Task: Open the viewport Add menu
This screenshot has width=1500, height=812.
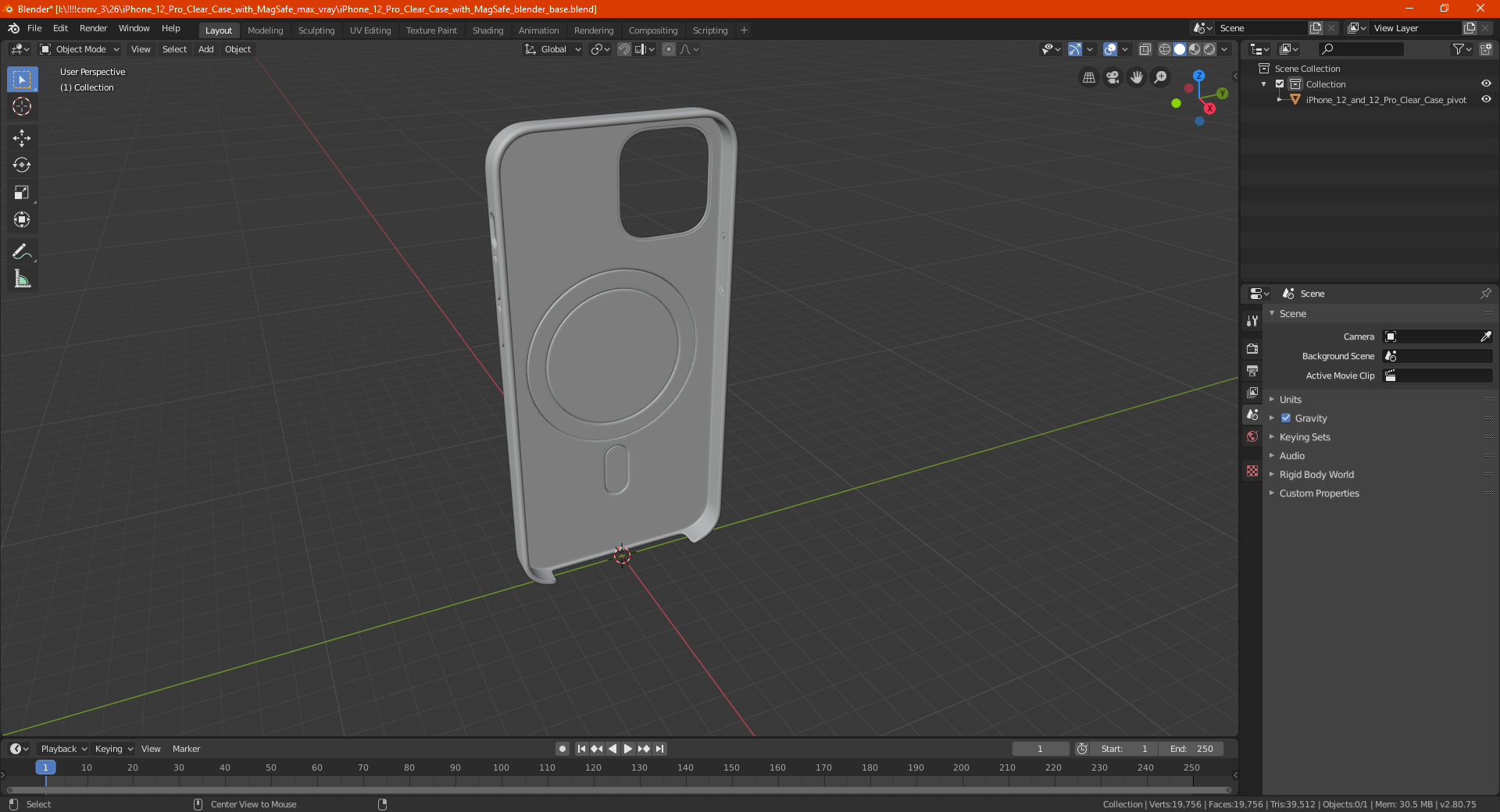Action: point(205,49)
